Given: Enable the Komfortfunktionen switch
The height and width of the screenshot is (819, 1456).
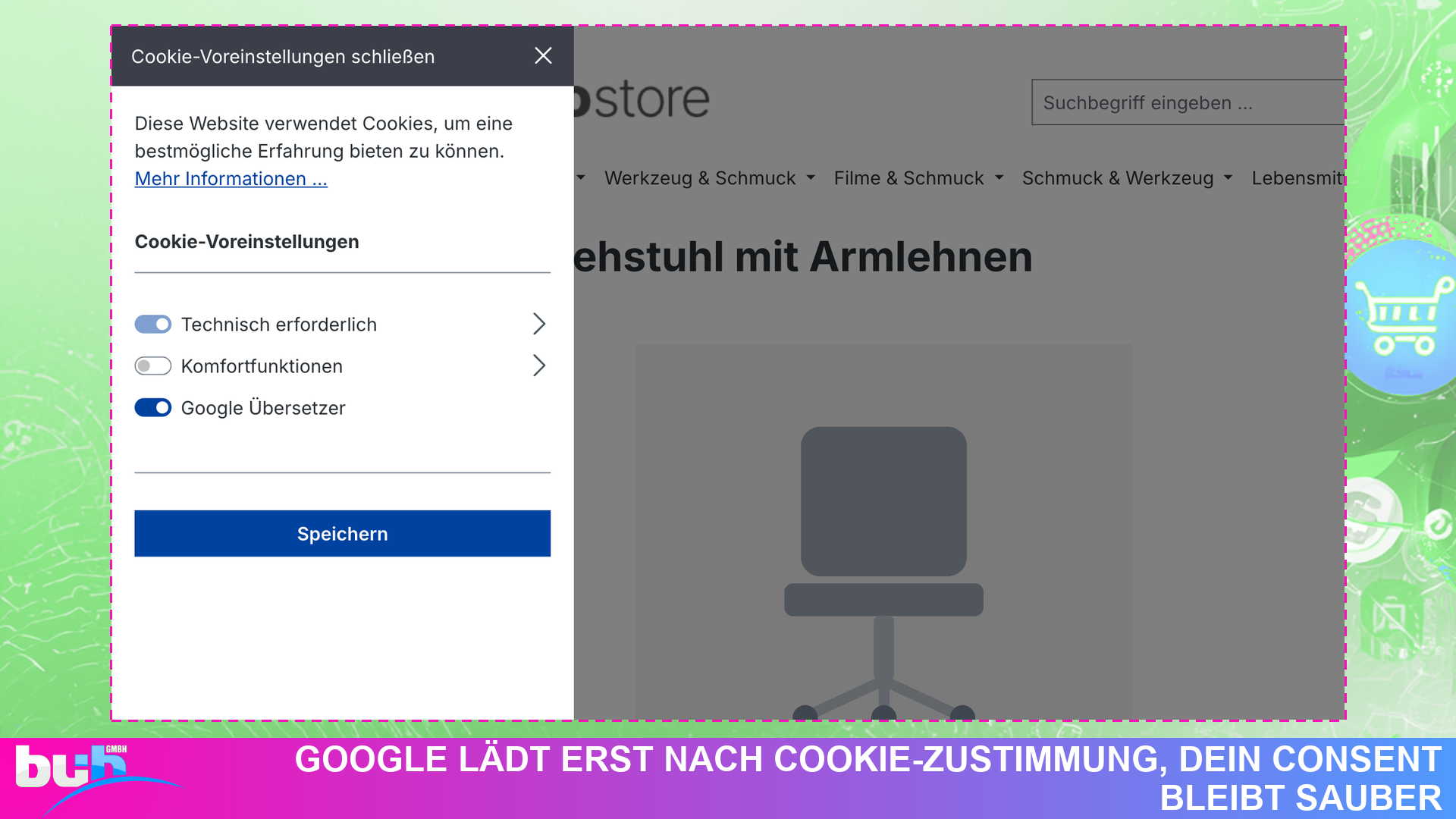Looking at the screenshot, I should 153,366.
